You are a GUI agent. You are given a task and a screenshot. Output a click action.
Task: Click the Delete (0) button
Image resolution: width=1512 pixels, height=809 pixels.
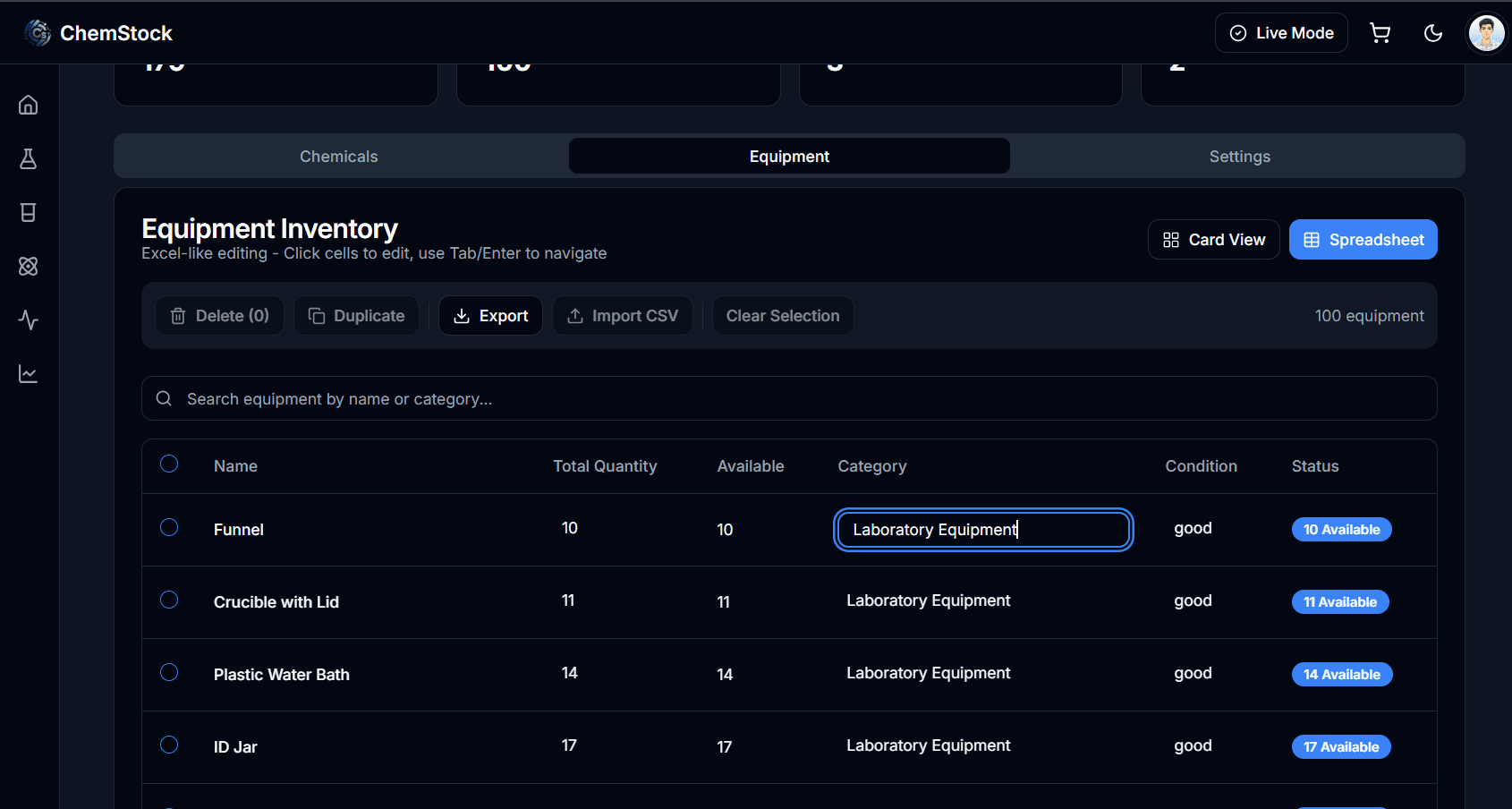click(219, 316)
